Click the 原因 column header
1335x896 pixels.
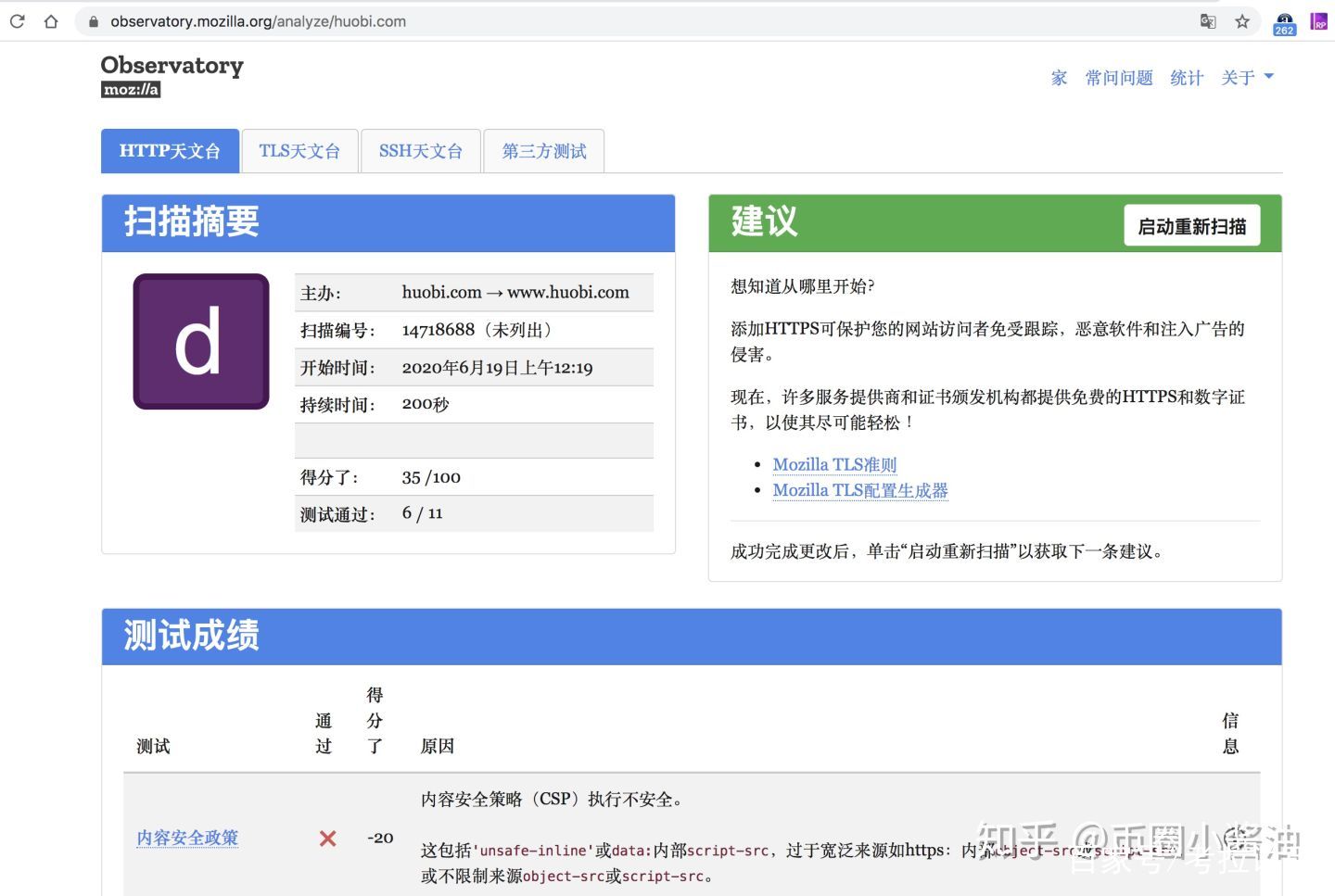438,746
